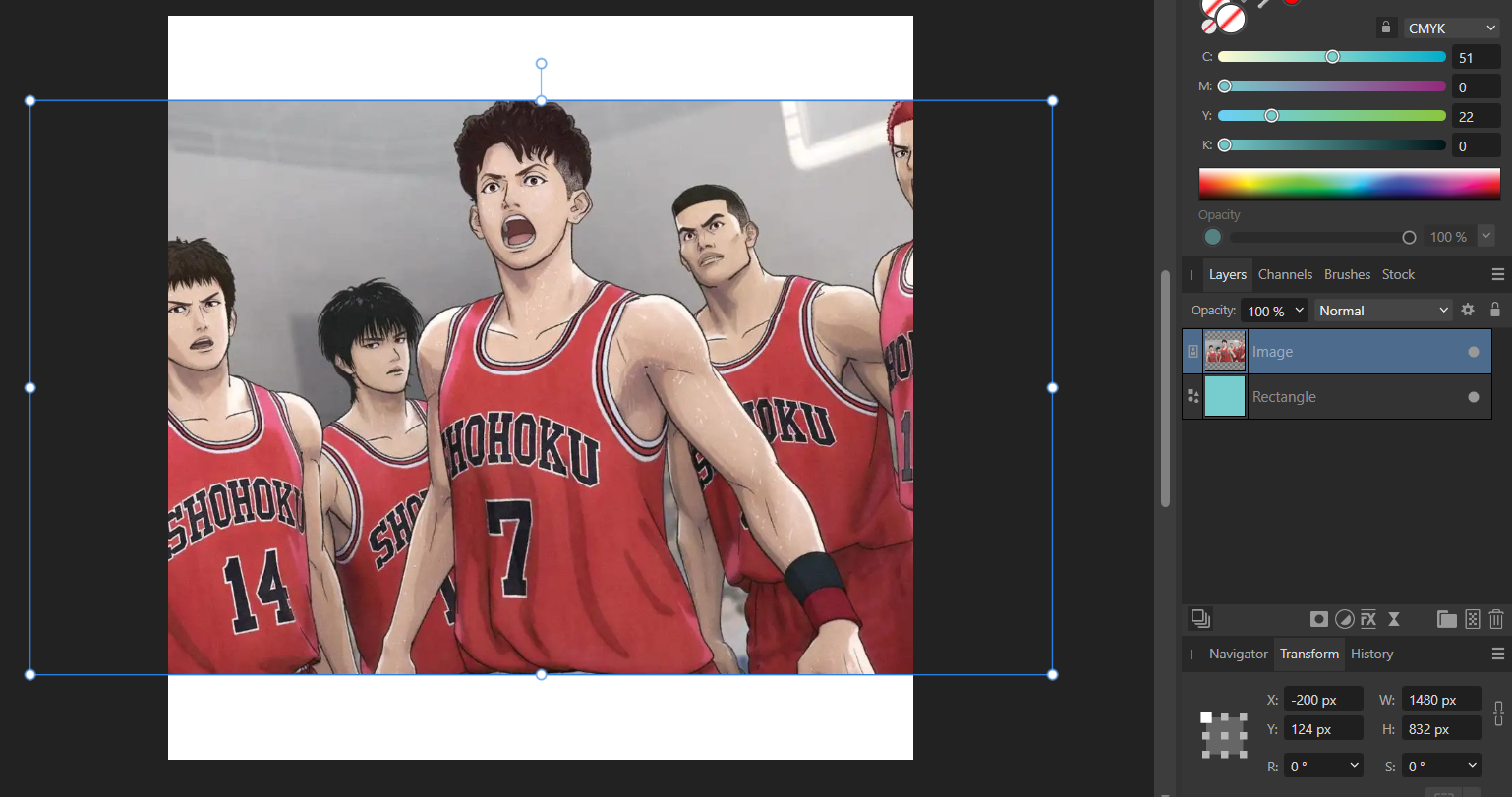Click the Rectangle layer type icon
Image resolution: width=1512 pixels, height=797 pixels.
(x=1192, y=396)
